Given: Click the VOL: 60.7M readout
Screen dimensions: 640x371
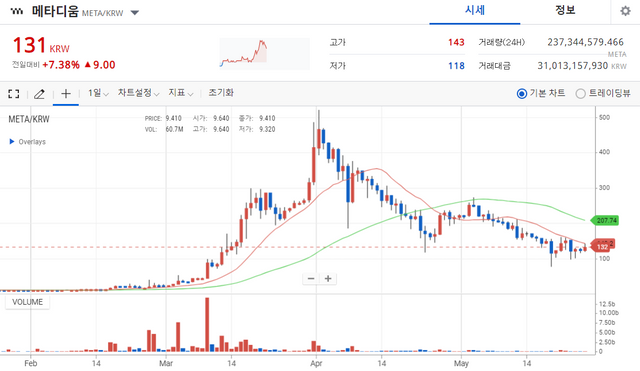Looking at the screenshot, I should [x=164, y=129].
